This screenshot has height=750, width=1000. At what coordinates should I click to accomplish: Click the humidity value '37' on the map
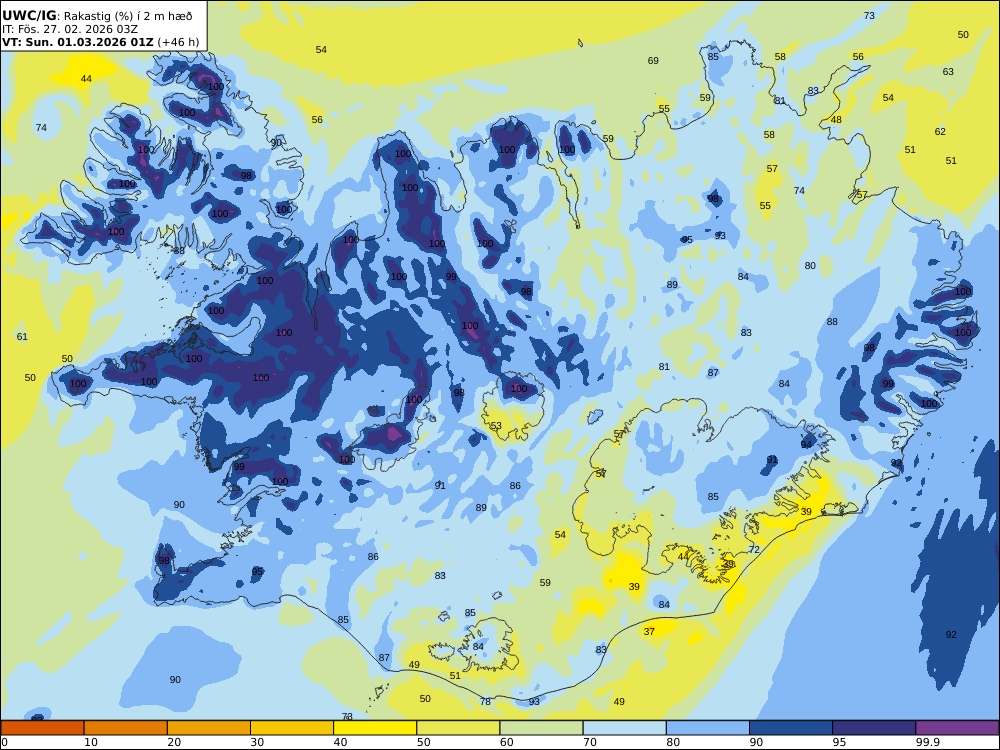pyautogui.click(x=649, y=631)
